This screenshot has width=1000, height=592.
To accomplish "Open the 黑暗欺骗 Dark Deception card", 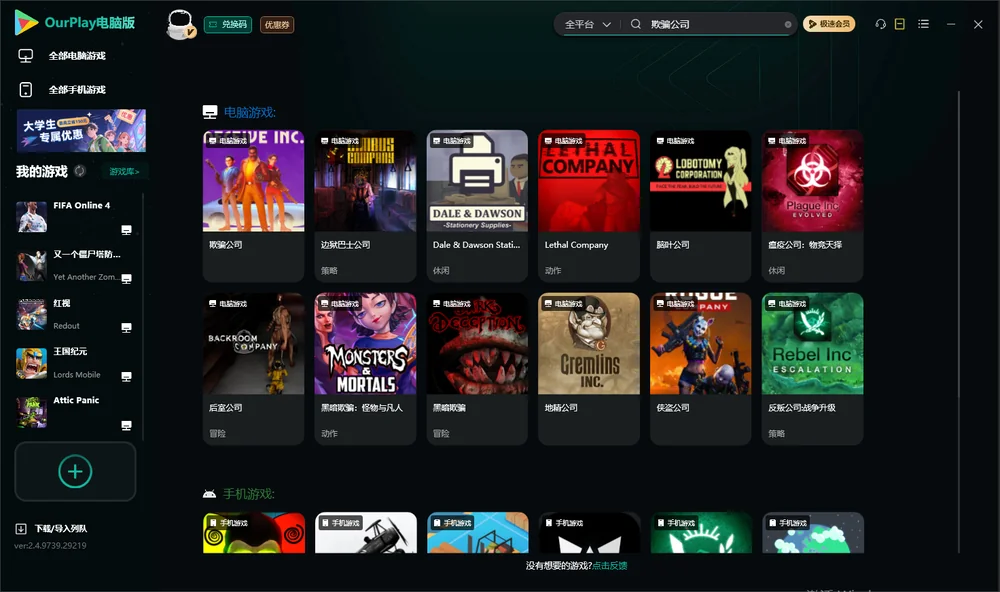I will tap(477, 369).
